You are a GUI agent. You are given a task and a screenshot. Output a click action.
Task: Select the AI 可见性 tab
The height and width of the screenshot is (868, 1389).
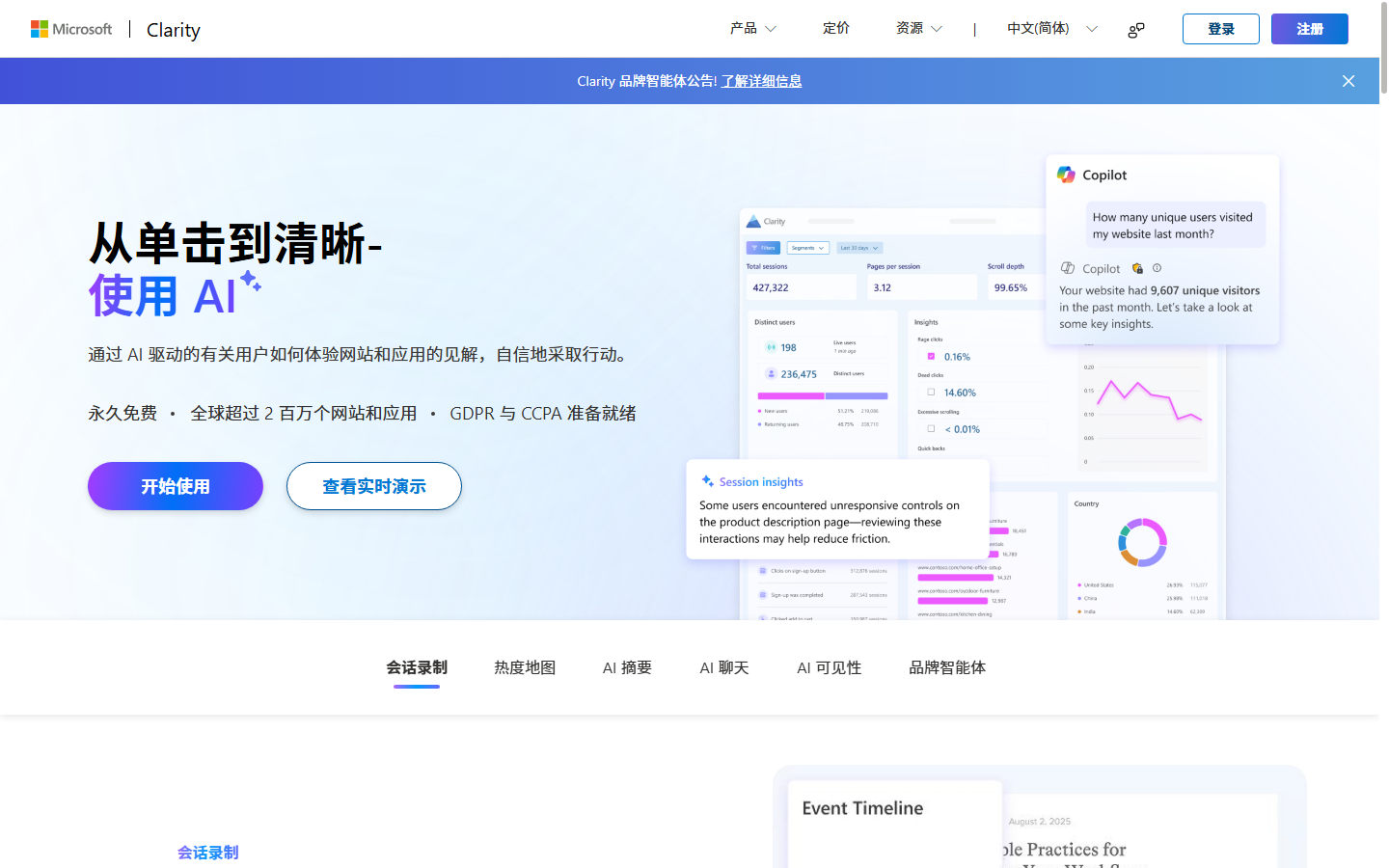click(x=830, y=667)
